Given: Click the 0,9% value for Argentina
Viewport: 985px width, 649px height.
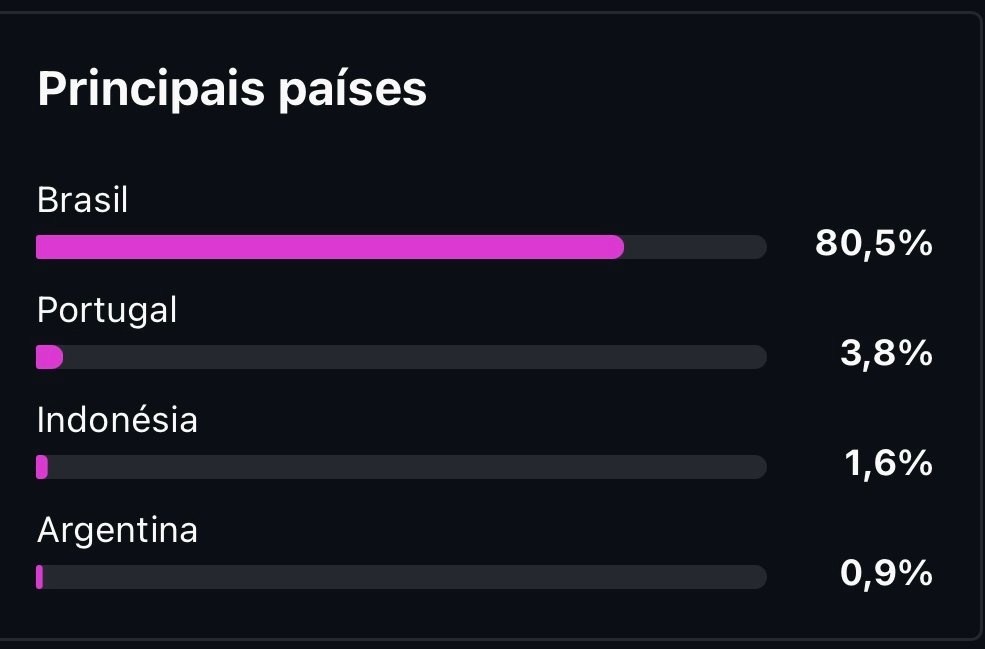Looking at the screenshot, I should pyautogui.click(x=886, y=573).
